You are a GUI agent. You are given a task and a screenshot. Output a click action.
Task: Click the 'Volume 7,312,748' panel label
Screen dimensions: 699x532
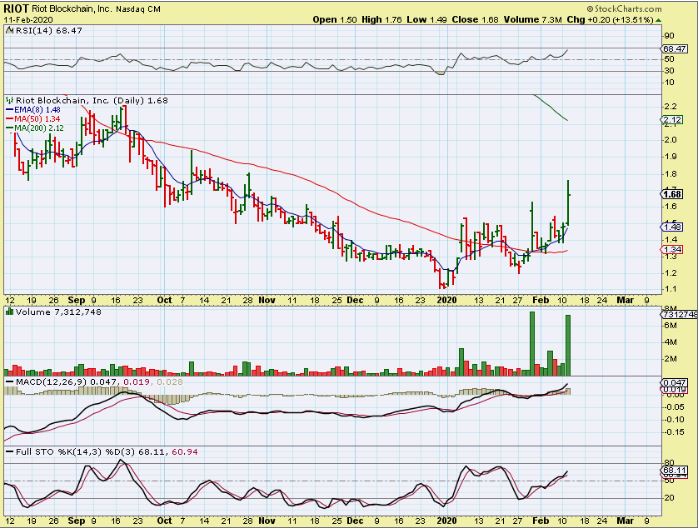58,312
